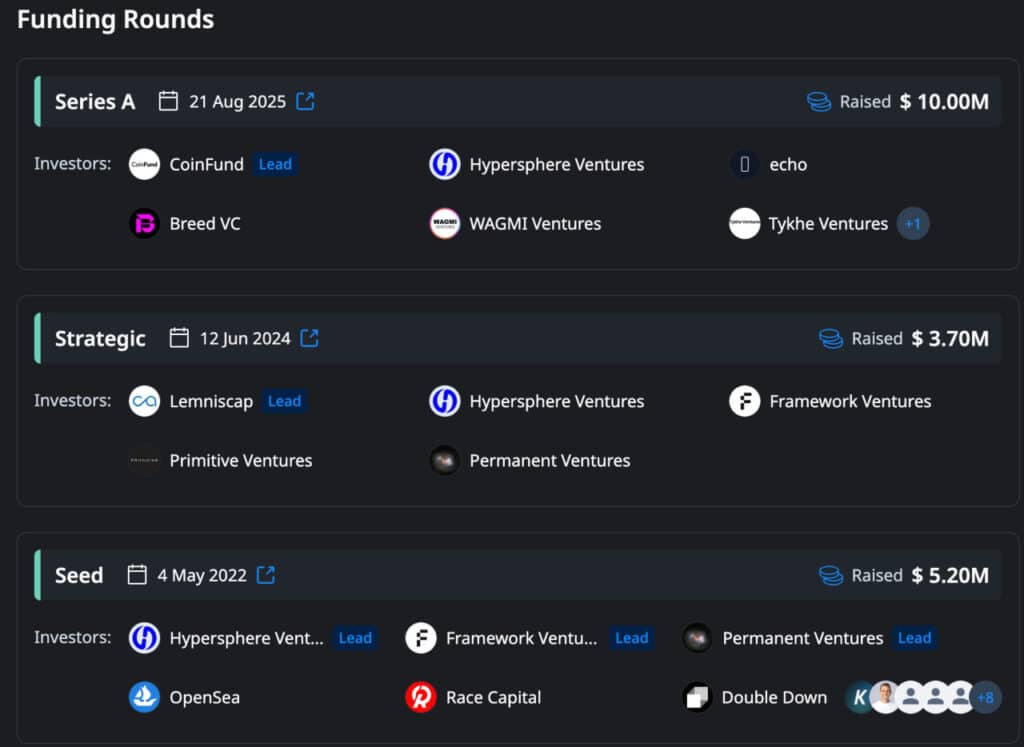Screen dimensions: 1024x747
Task: Expand the +8 more investors badge
Action: pos(985,697)
